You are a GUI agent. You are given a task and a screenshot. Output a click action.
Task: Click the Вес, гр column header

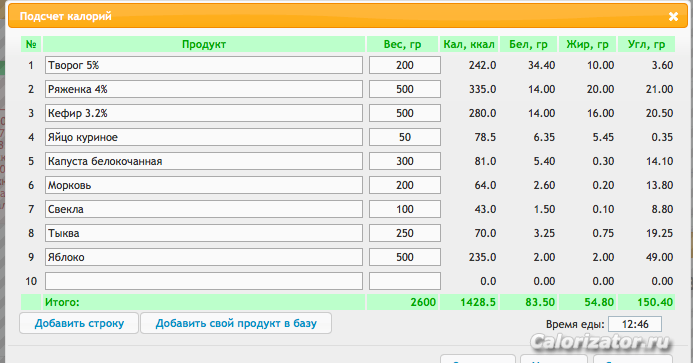(x=402, y=44)
